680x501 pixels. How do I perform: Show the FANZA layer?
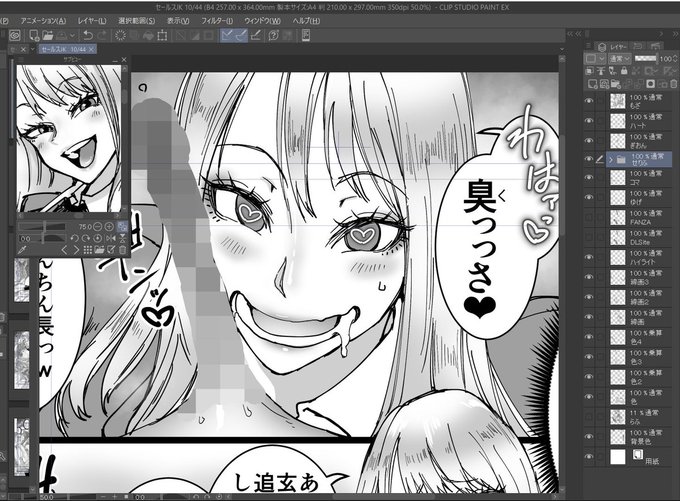click(588, 217)
